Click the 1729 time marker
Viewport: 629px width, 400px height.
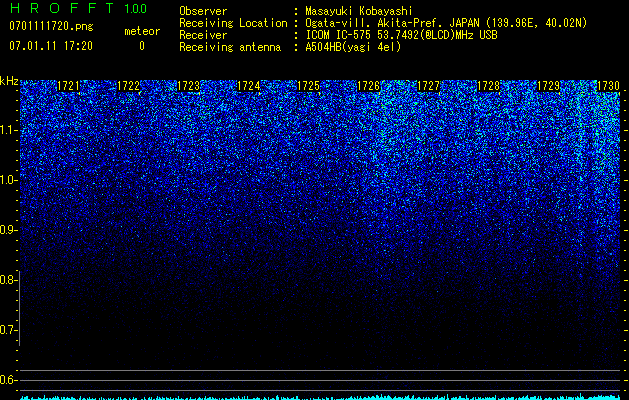(549, 86)
